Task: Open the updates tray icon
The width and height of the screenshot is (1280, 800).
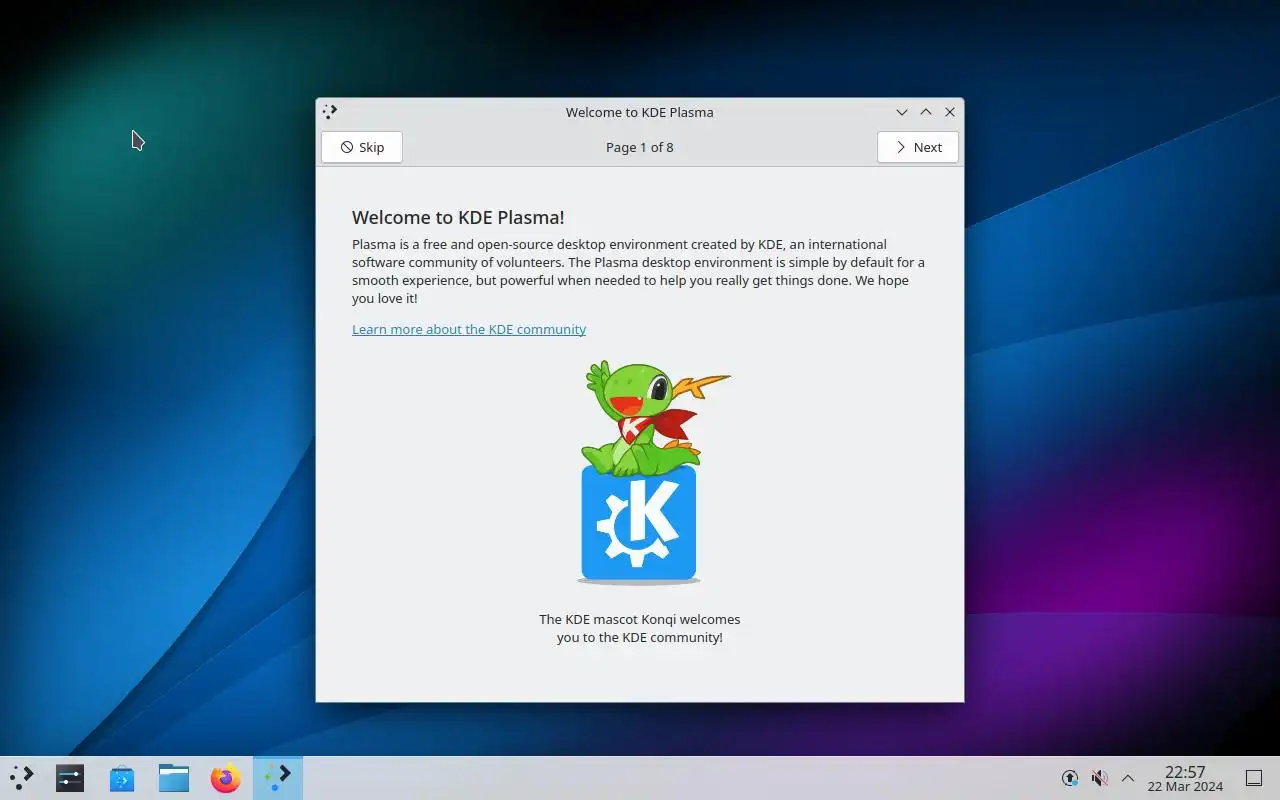Action: pyautogui.click(x=1070, y=778)
